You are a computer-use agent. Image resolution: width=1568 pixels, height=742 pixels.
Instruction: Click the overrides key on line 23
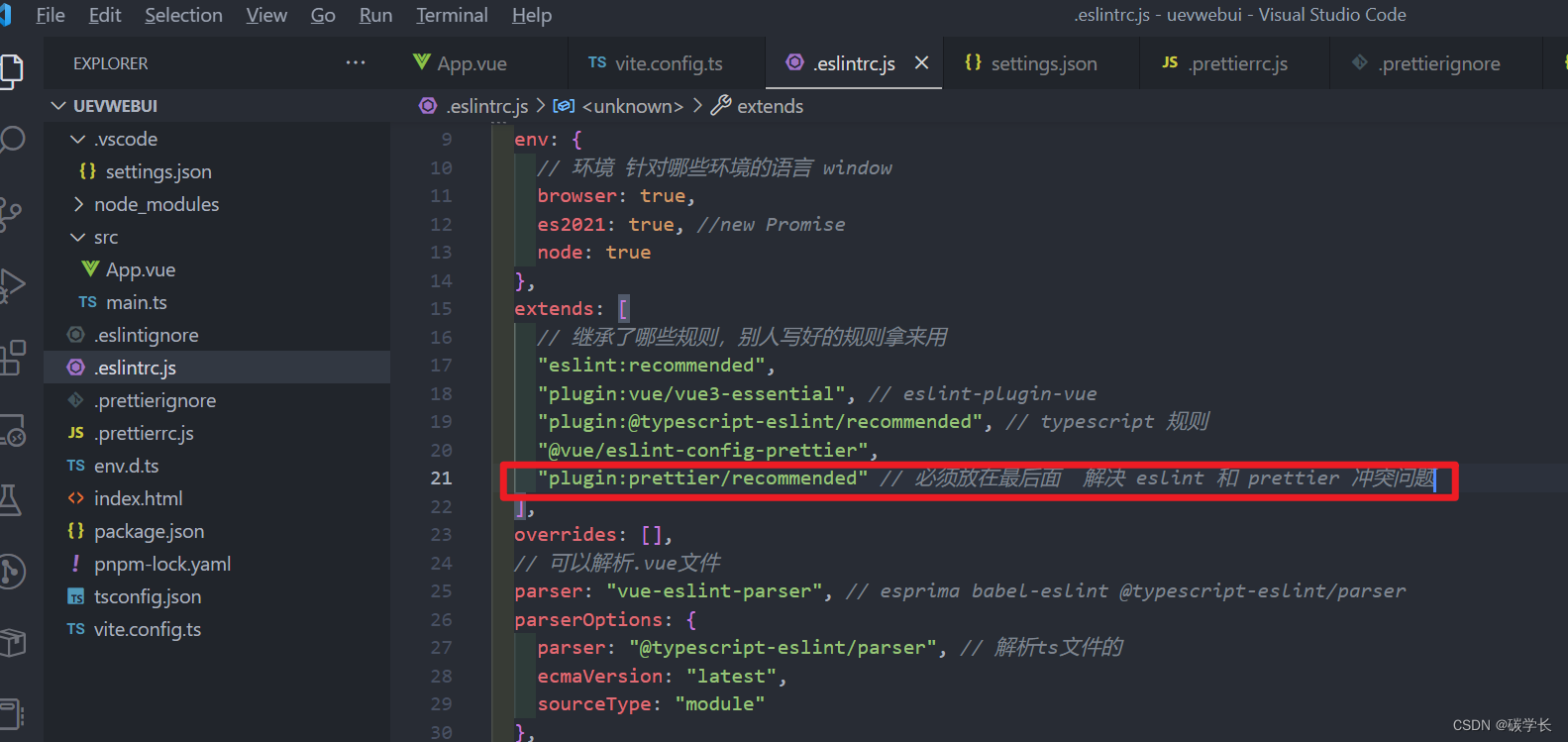point(565,535)
